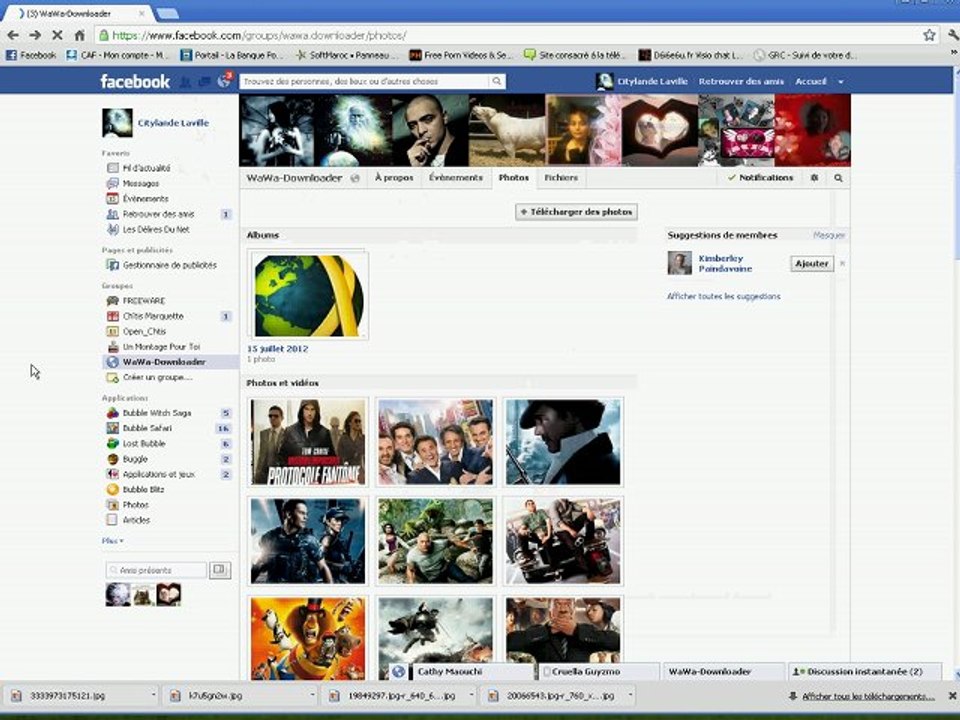Open the friend requests icon in the Facebook header

point(185,81)
